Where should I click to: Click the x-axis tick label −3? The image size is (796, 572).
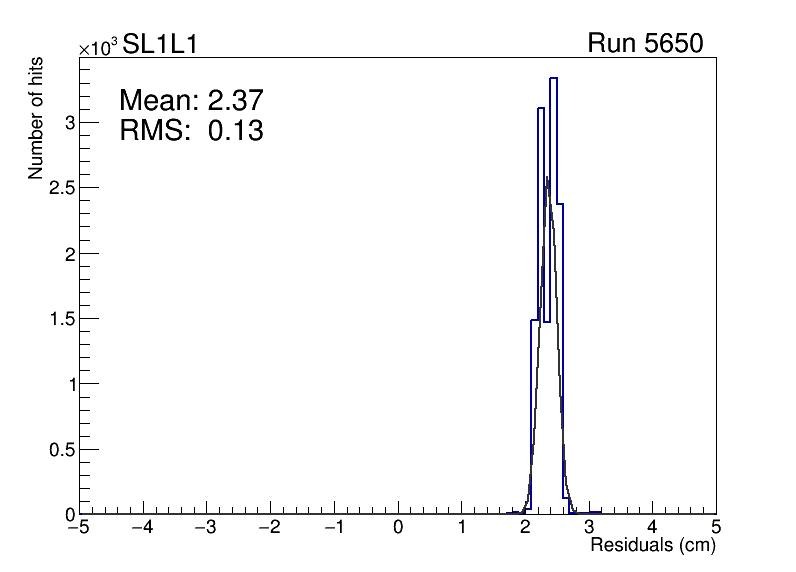click(206, 527)
